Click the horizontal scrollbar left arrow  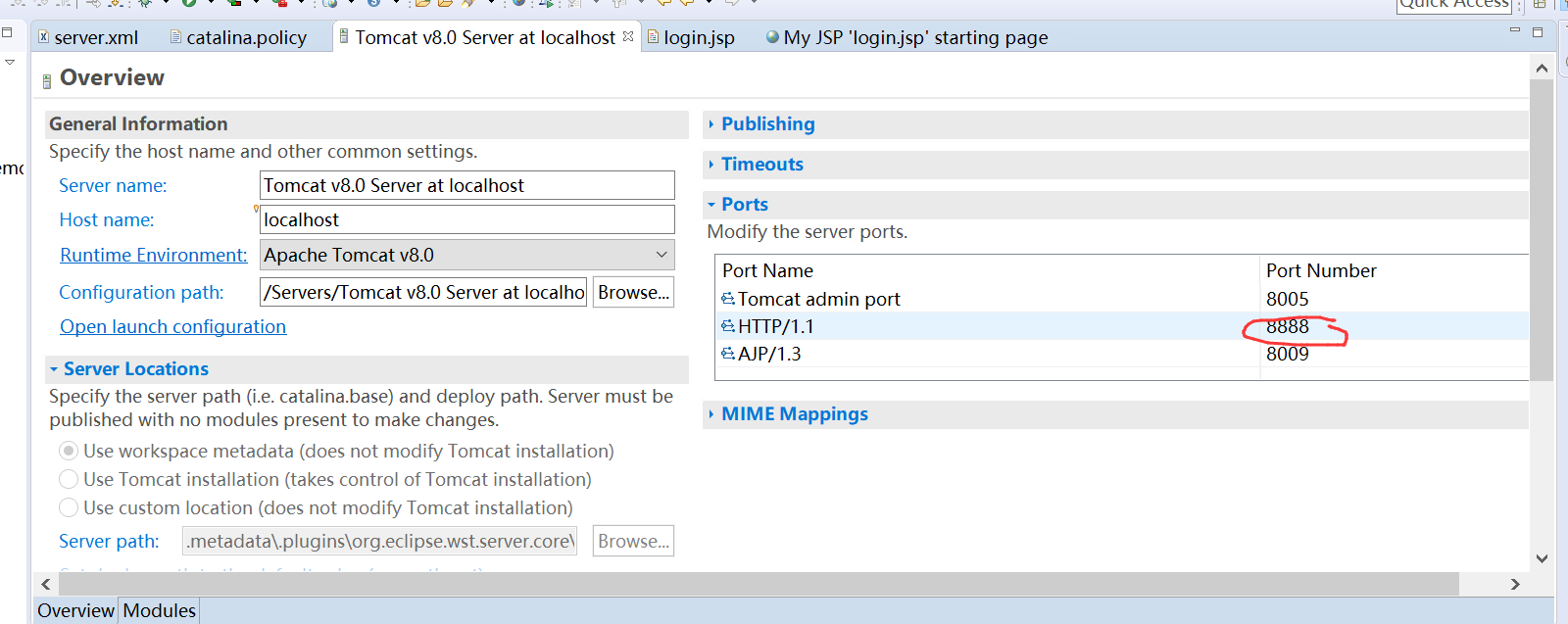pos(46,584)
